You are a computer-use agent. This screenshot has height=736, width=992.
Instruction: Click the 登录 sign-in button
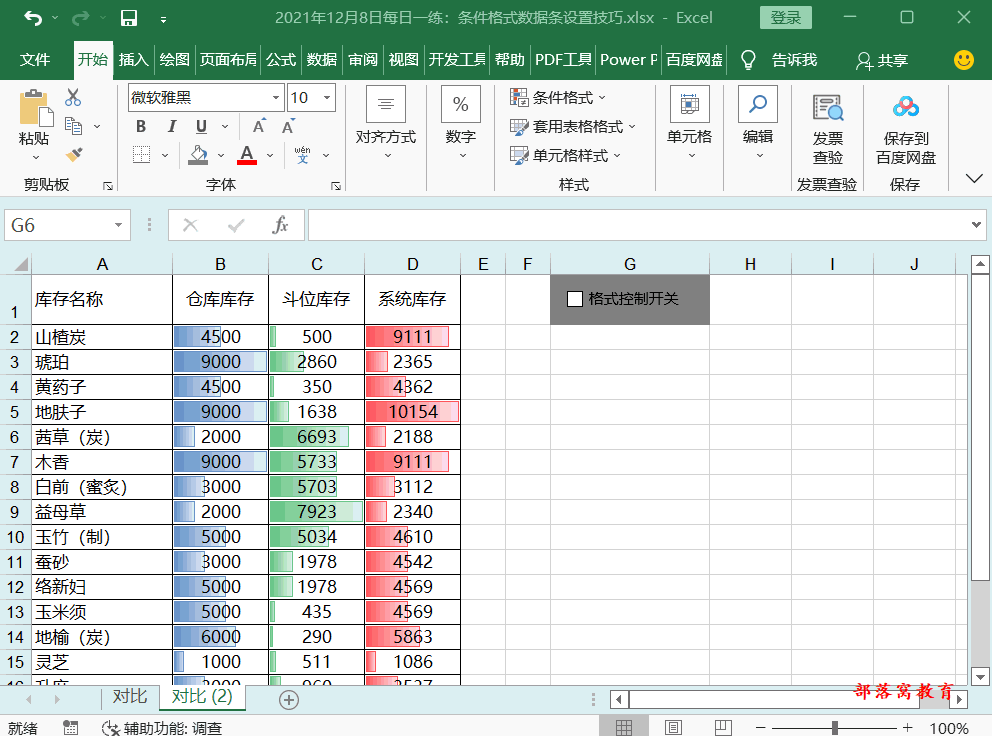coord(786,18)
